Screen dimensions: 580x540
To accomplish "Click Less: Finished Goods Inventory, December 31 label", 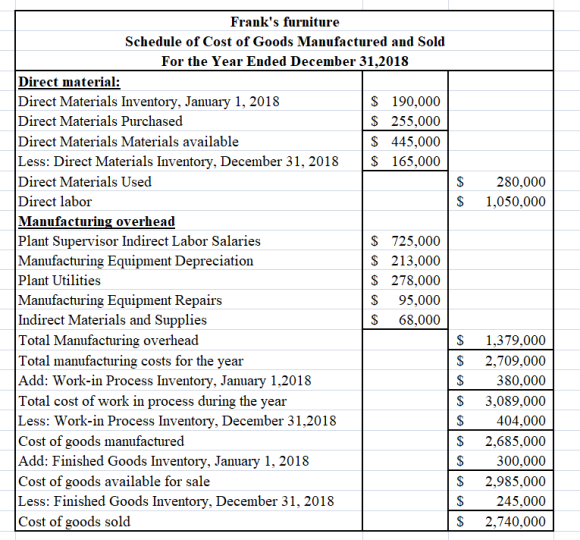I will coord(176,502).
